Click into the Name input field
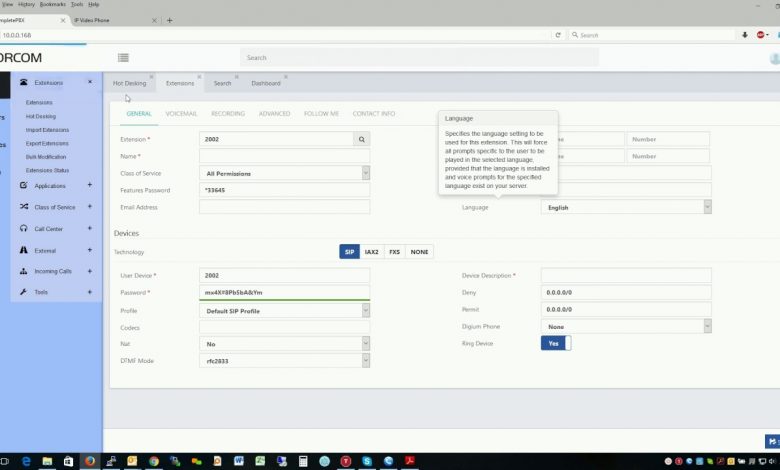The height and width of the screenshot is (470, 780). pos(284,156)
